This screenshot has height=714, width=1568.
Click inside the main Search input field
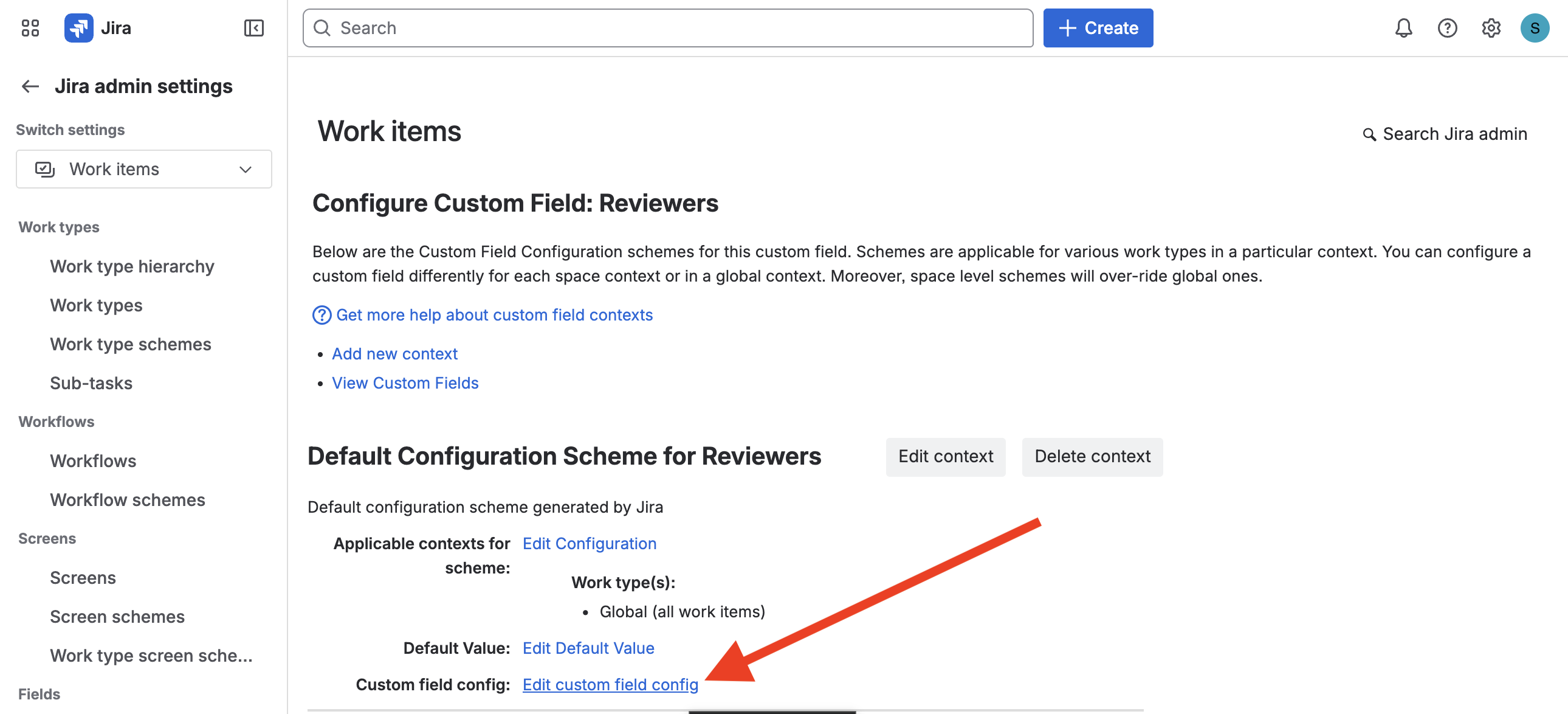609,27
